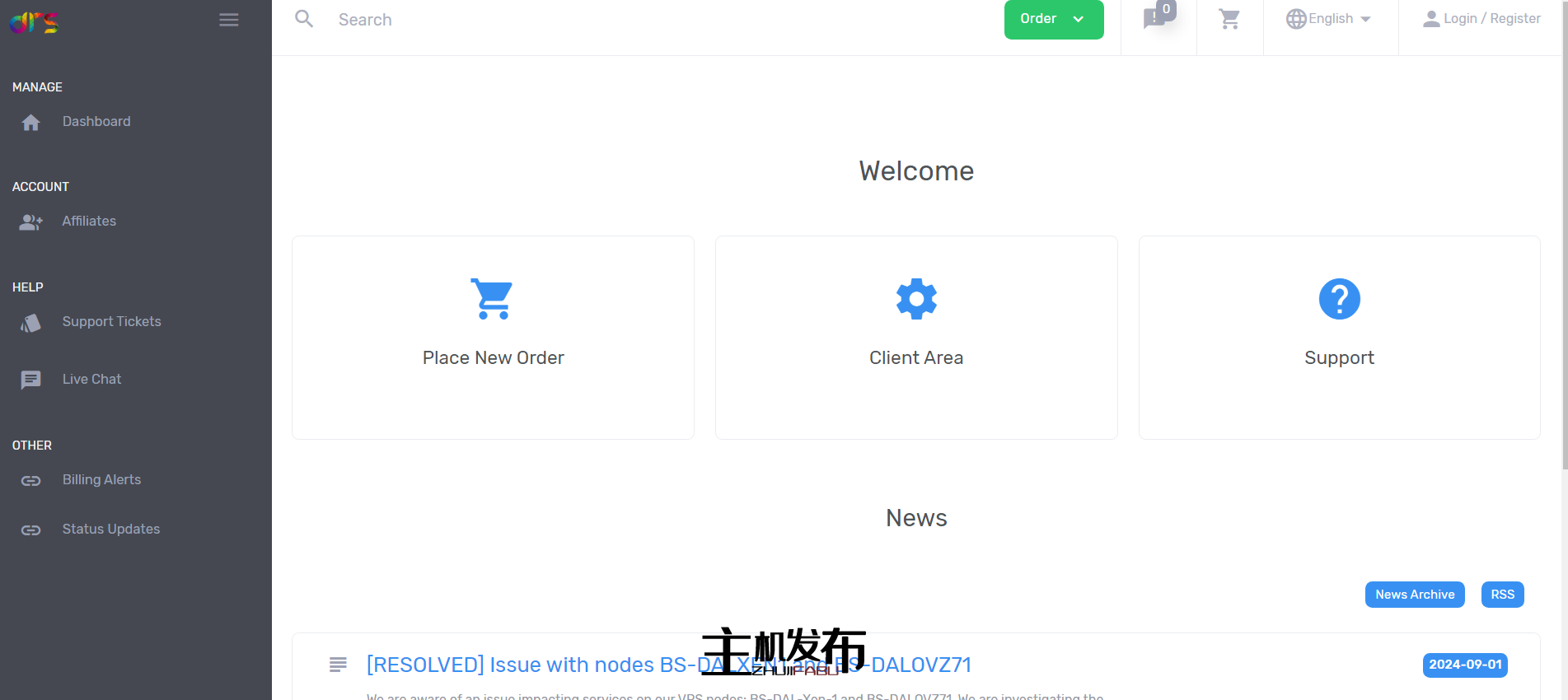Screen dimensions: 1568x700
Task: Click the shopping cart icon in header
Action: pos(1229,19)
